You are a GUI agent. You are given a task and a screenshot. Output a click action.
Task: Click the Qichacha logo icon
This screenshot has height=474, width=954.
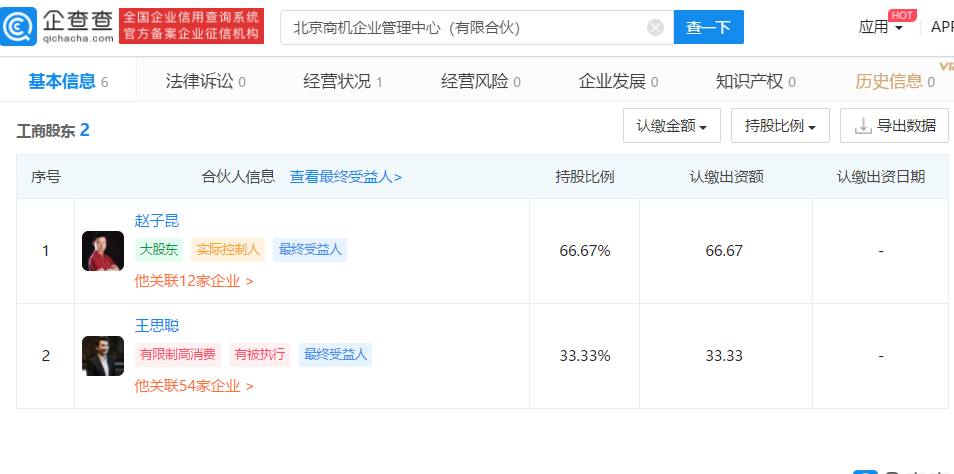coord(19,27)
